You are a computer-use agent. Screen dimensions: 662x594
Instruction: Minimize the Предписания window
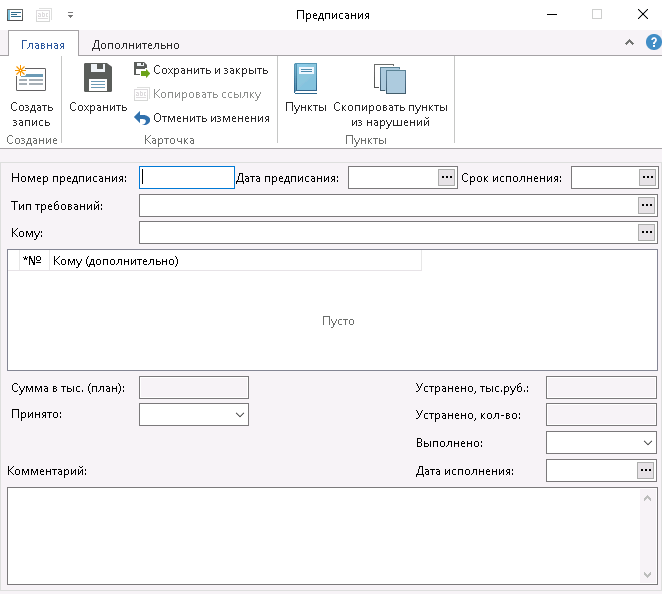pyautogui.click(x=552, y=15)
